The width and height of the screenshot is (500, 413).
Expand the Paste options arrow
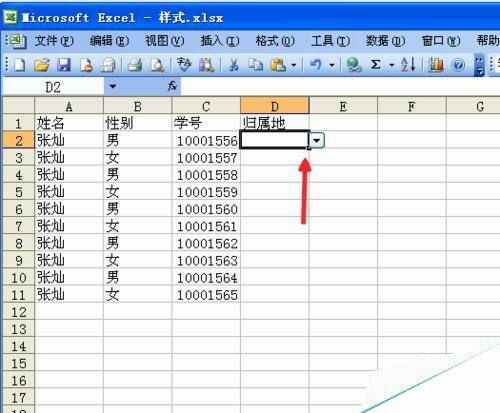pyautogui.click(x=294, y=65)
